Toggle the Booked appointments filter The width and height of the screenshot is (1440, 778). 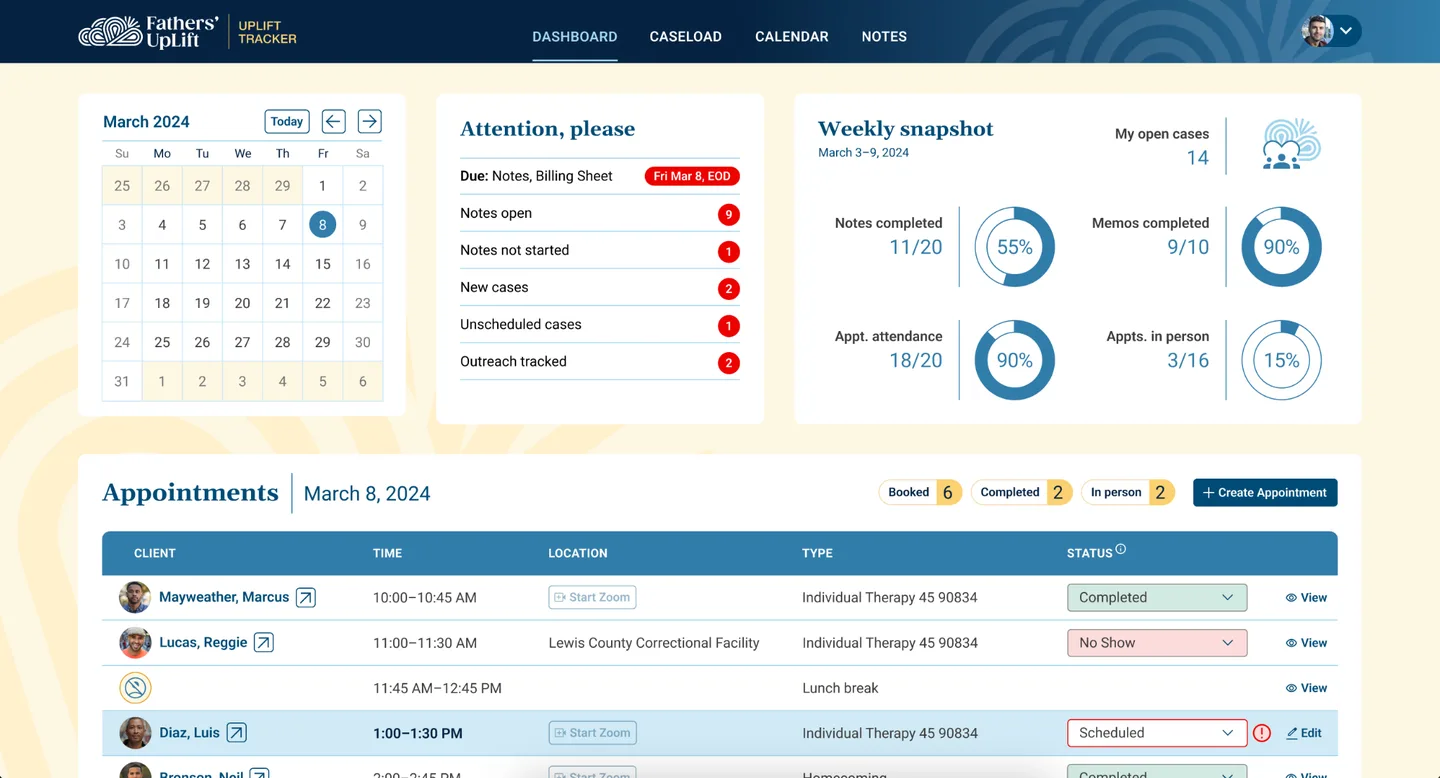click(919, 492)
